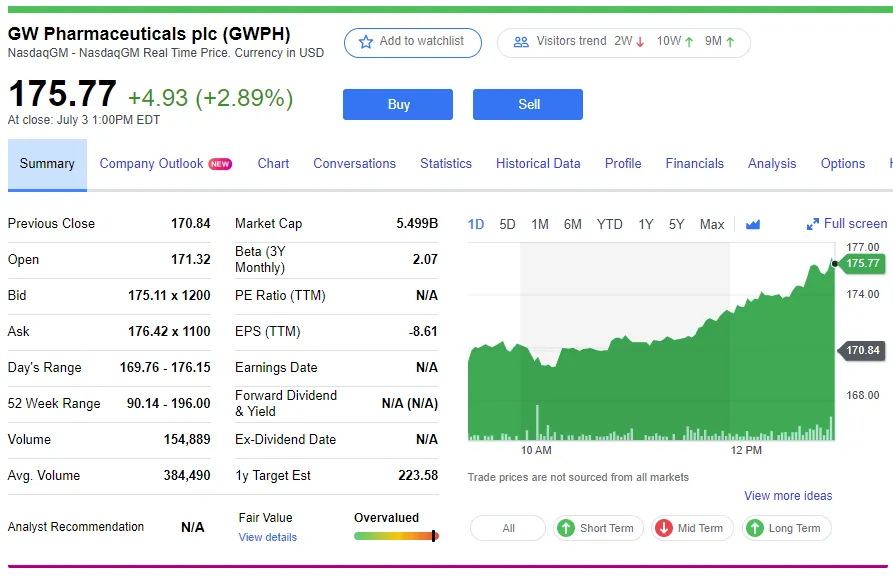Click the red down arrow next to 2W

click(x=640, y=42)
